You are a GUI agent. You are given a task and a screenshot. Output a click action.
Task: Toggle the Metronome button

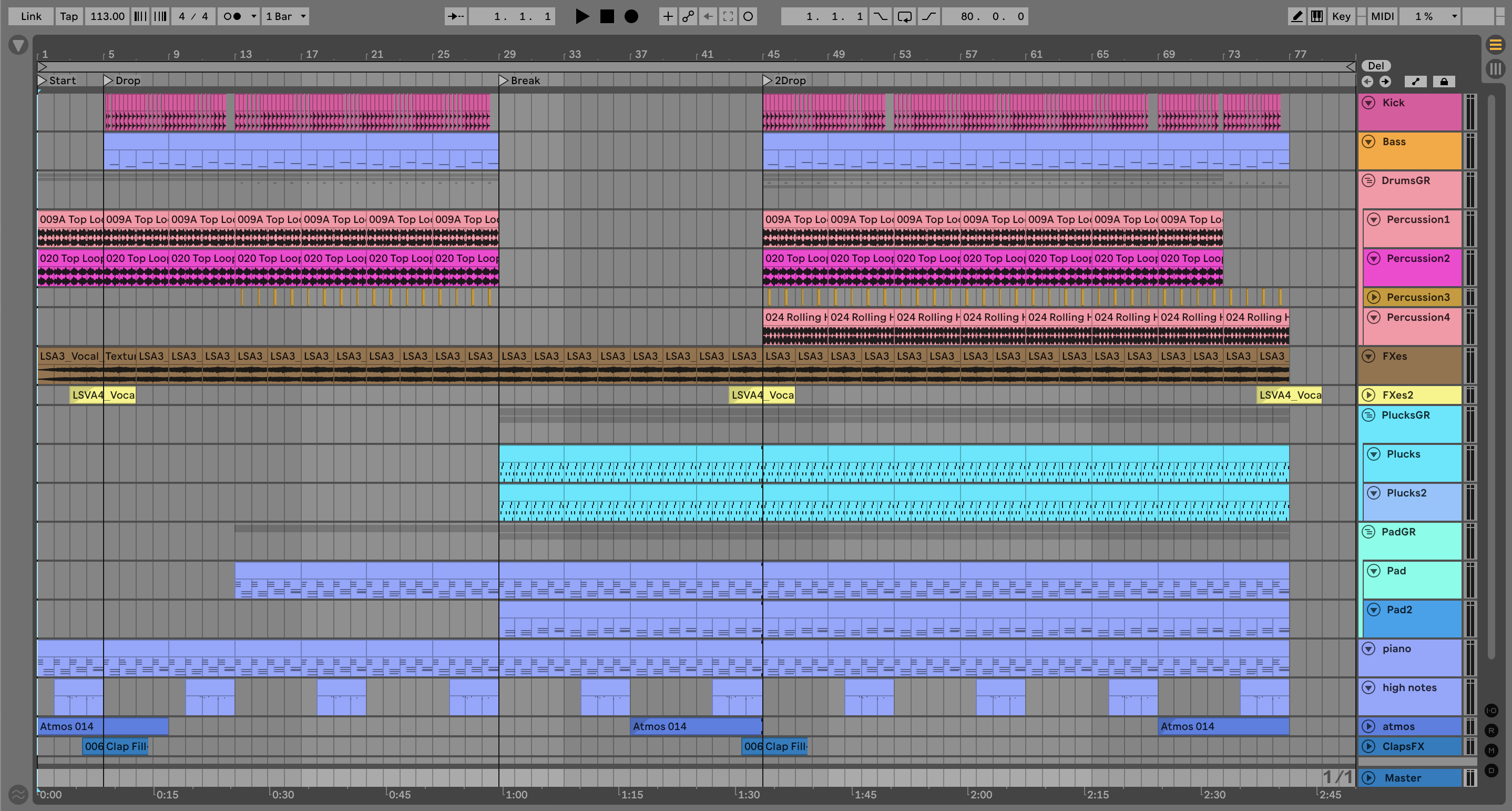point(233,16)
